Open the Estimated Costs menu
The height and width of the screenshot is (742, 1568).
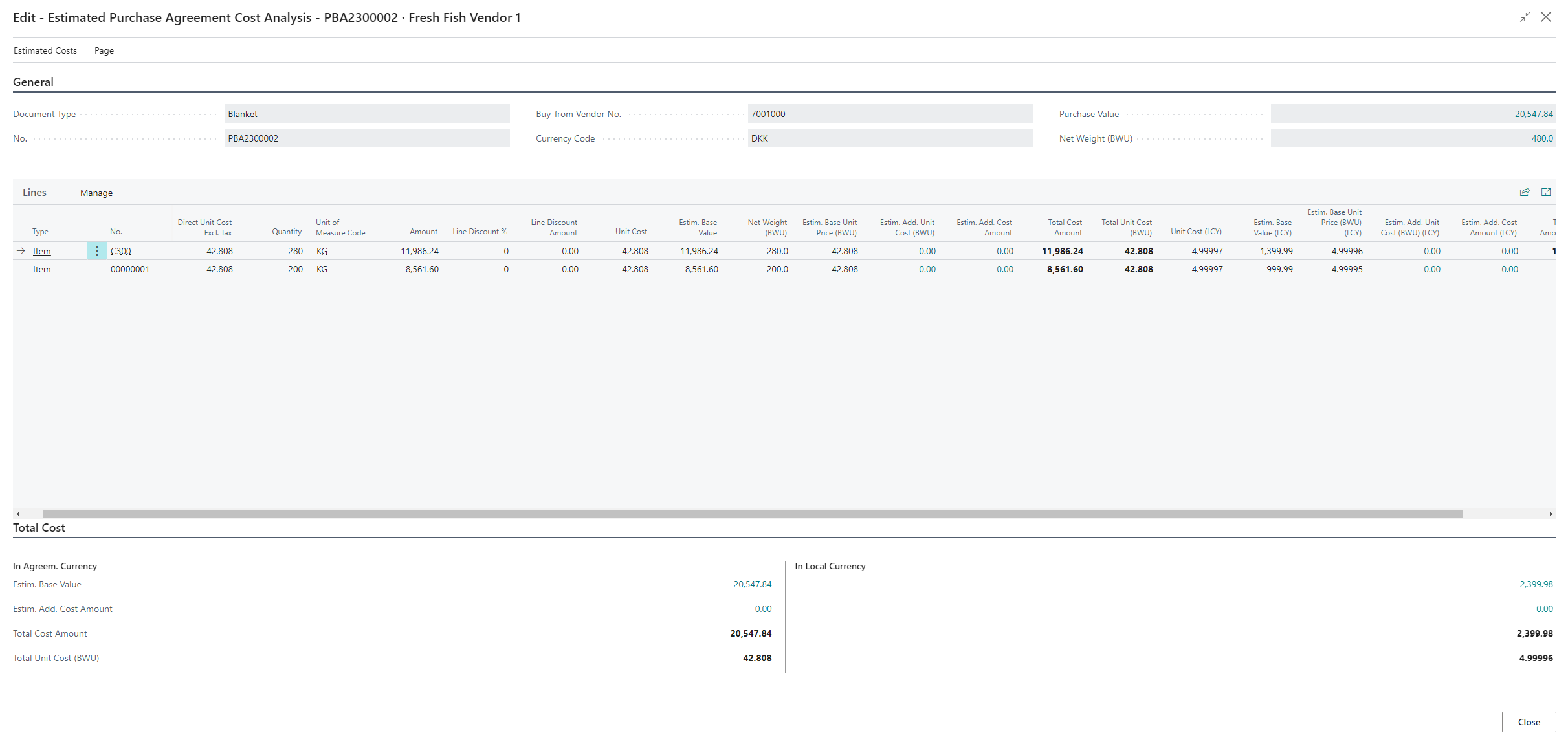tap(45, 50)
